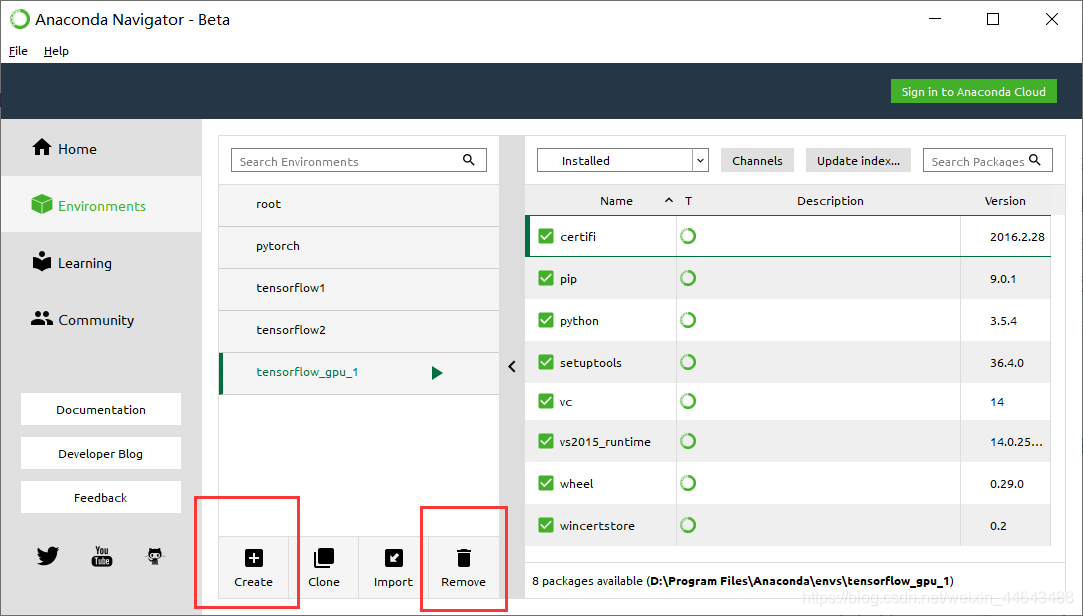Open the Help menu
Image resolution: width=1083 pixels, height=616 pixels.
[x=56, y=50]
